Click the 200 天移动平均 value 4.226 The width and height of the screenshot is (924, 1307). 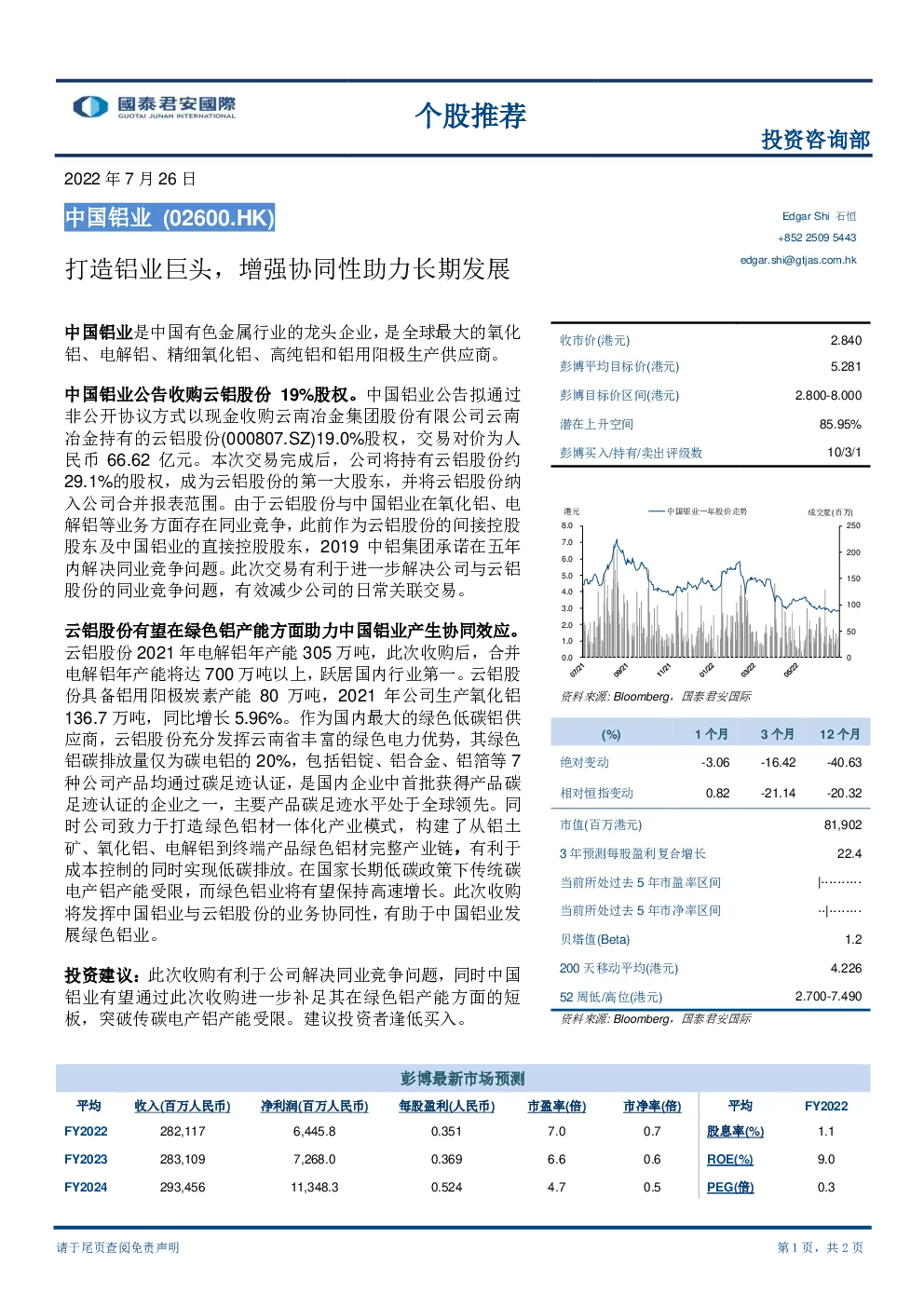pyautogui.click(x=846, y=969)
